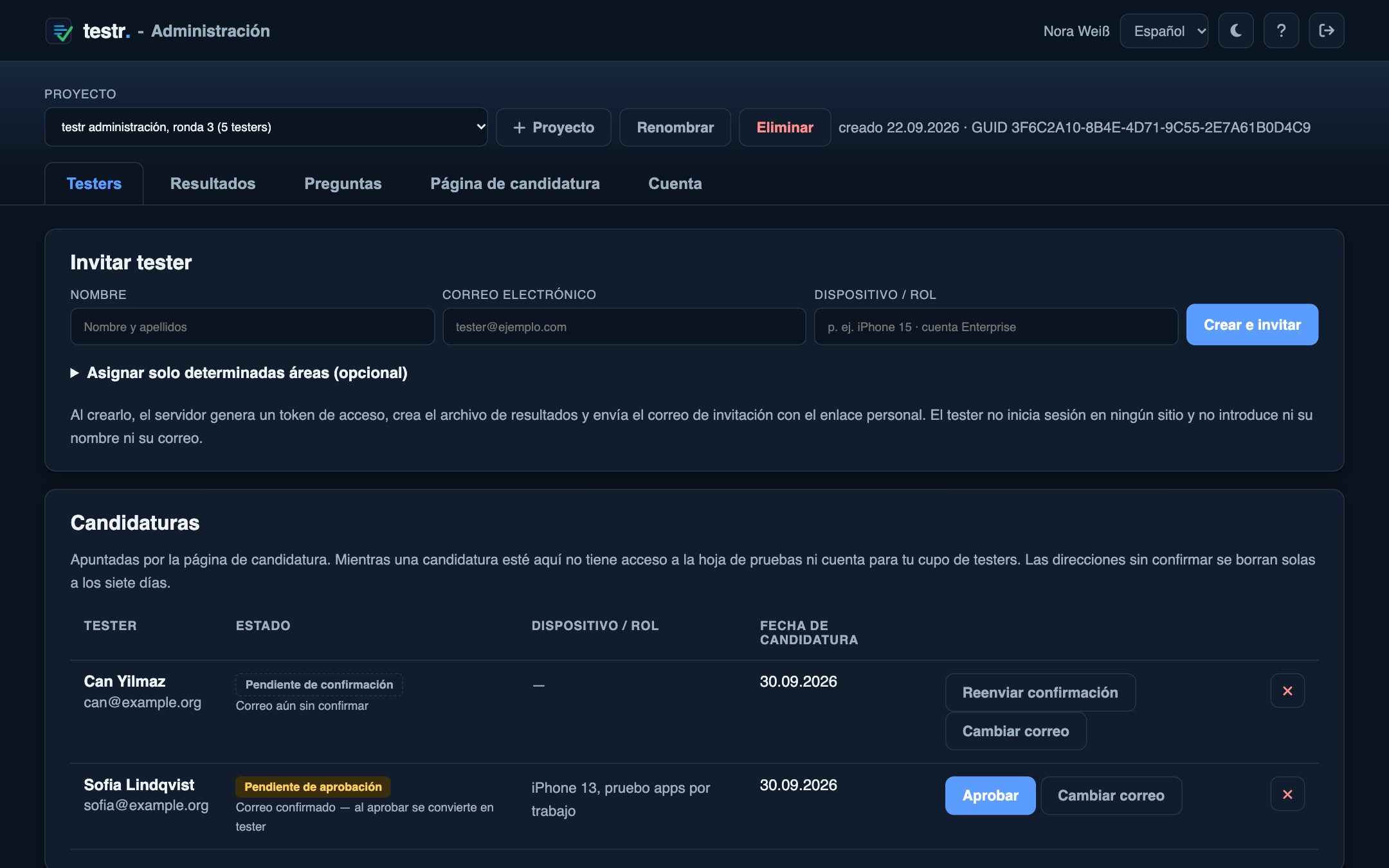Image resolution: width=1389 pixels, height=868 pixels.
Task: Expand 'Asignar solo determinadas áreas (opcional)'
Action: (x=239, y=373)
